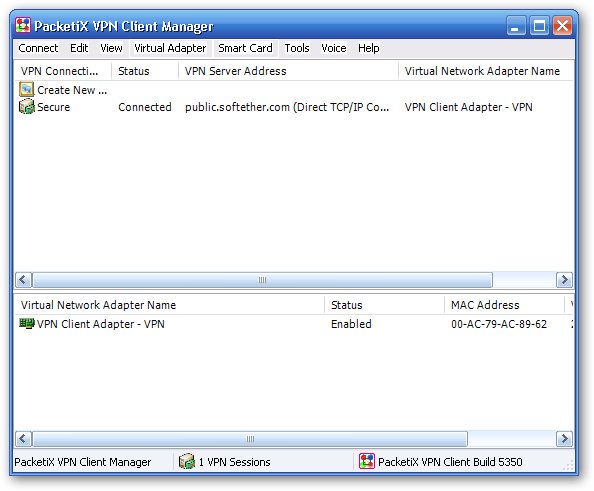This screenshot has width=594, height=491.
Task: Sort by Status column in connections list
Action: click(145, 71)
